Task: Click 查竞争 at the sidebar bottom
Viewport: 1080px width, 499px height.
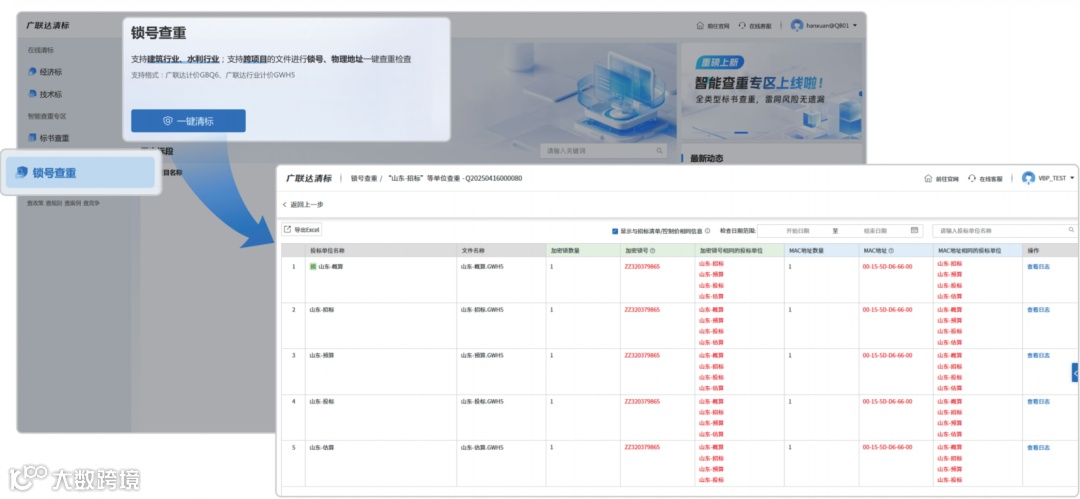Action: tap(92, 203)
